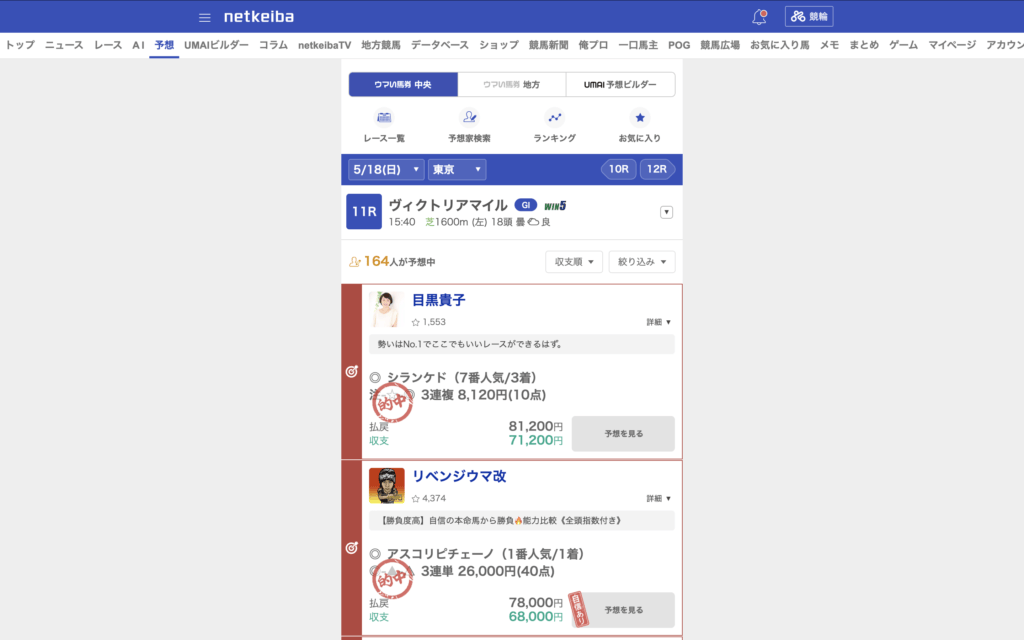Open the AI nav item
The image size is (1024, 640).
(x=138, y=45)
